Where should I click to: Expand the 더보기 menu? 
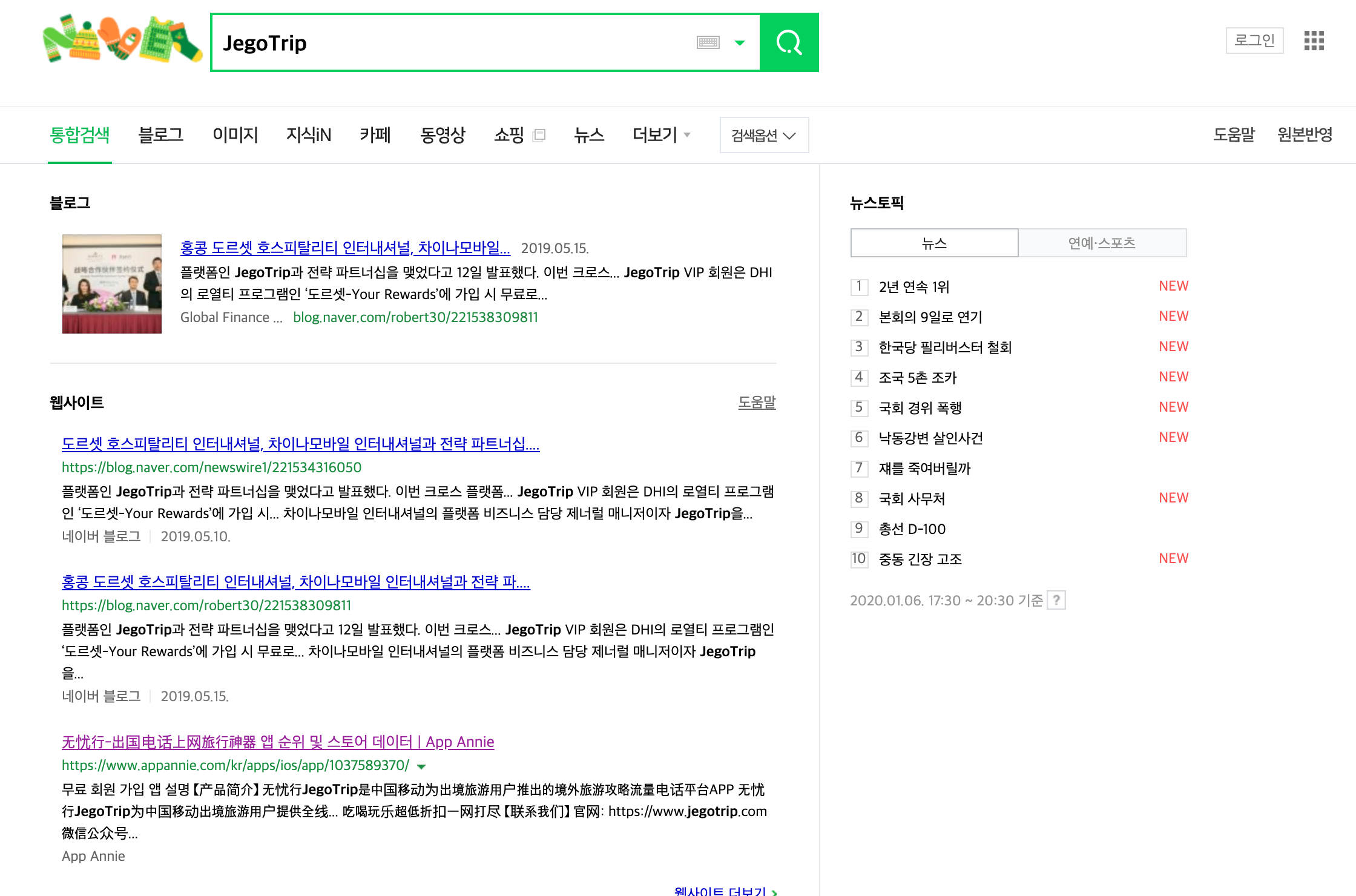click(x=660, y=134)
